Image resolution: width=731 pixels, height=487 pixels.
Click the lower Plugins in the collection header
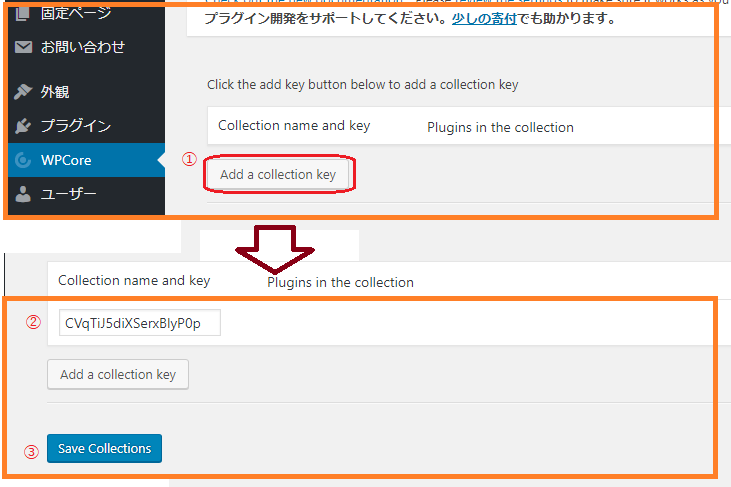[340, 282]
